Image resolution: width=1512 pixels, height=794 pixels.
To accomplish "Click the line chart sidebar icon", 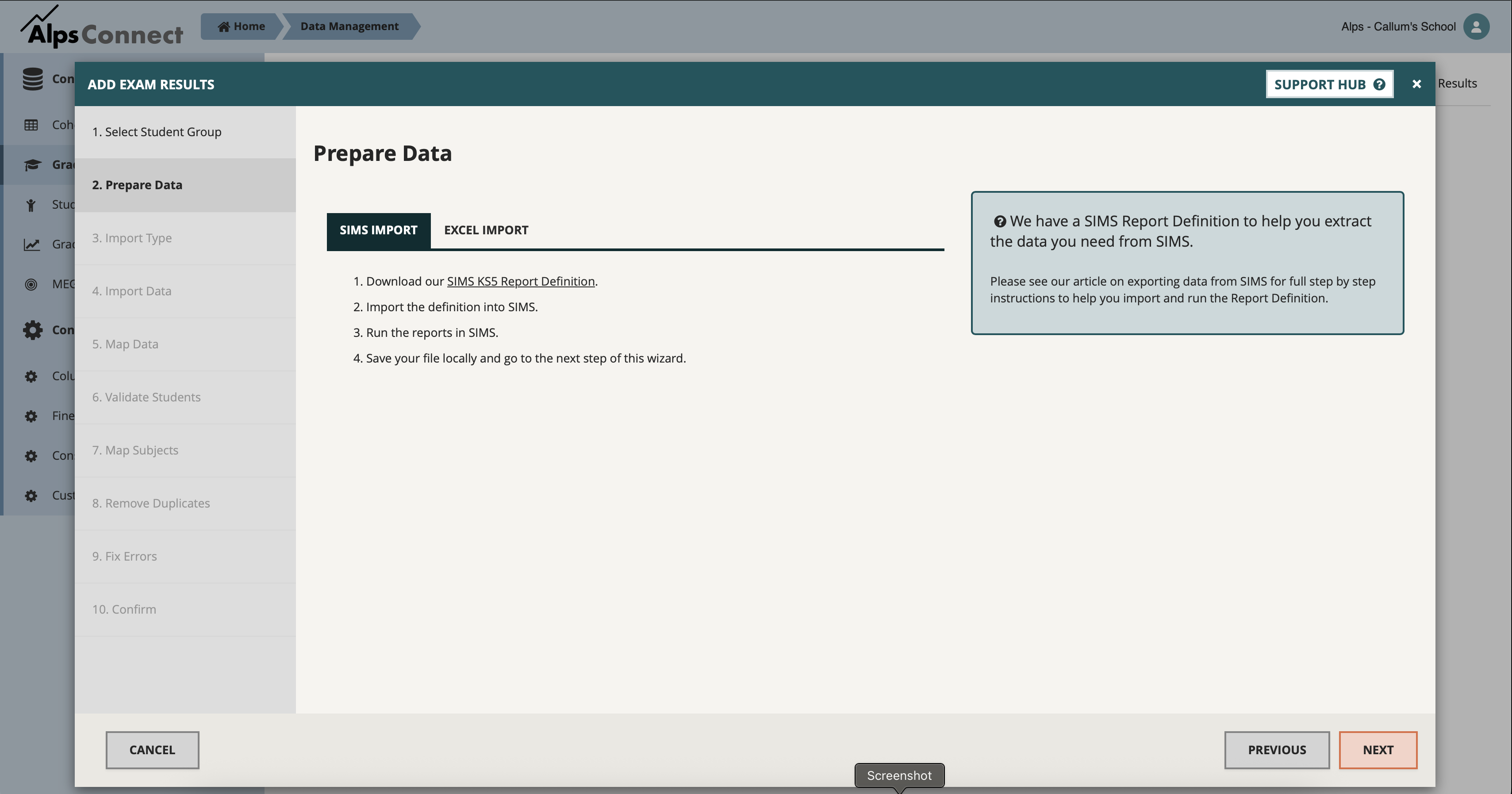I will [32, 244].
